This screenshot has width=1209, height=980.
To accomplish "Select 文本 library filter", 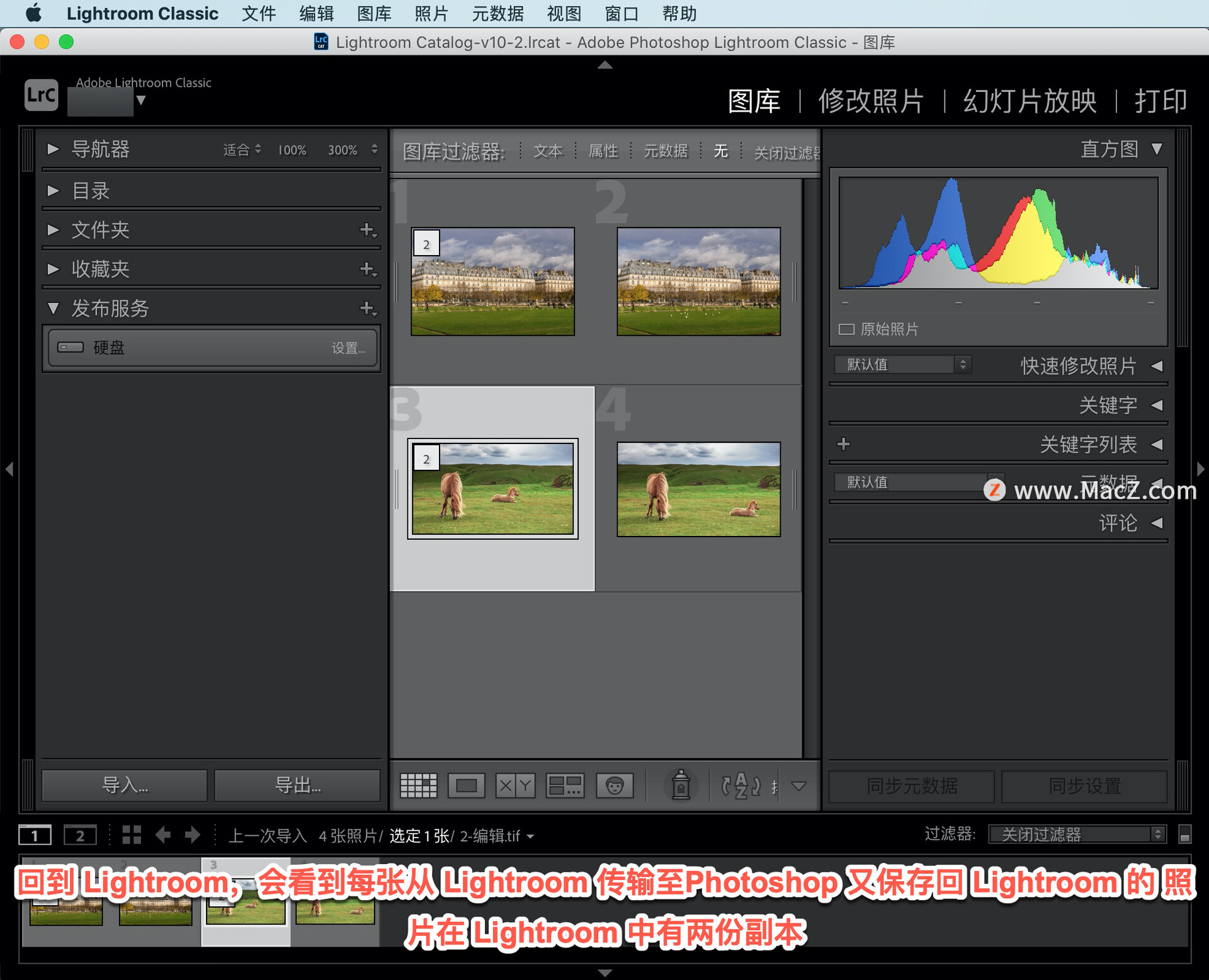I will click(548, 151).
